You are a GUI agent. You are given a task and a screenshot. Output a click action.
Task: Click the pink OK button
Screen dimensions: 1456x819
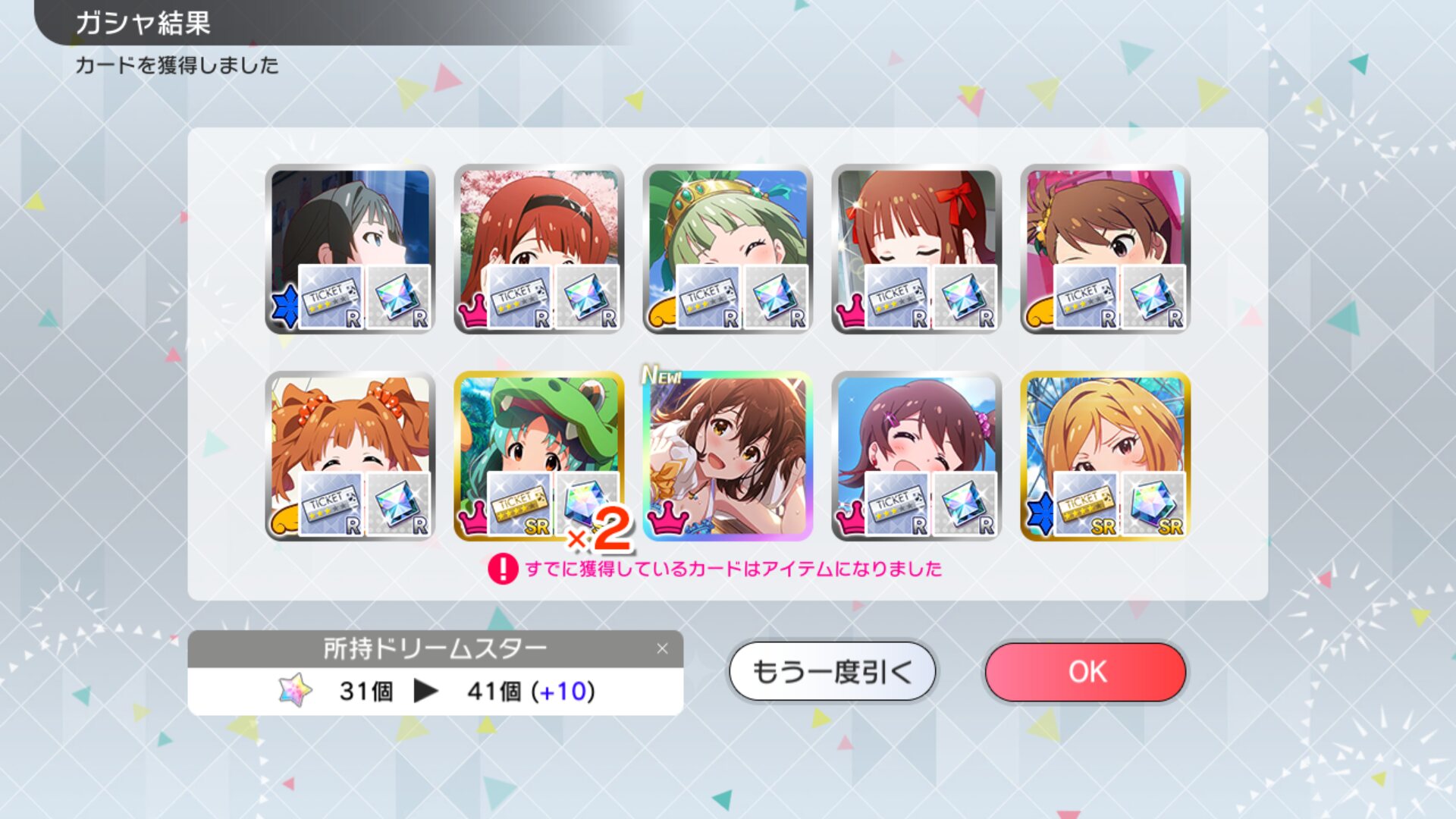click(1085, 672)
